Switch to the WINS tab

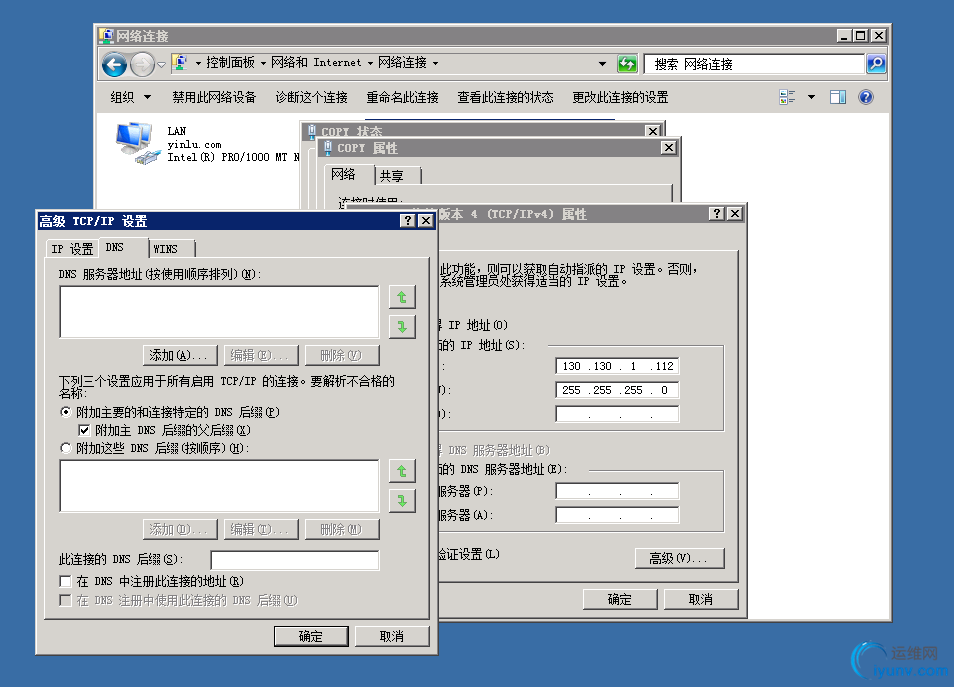point(168,248)
